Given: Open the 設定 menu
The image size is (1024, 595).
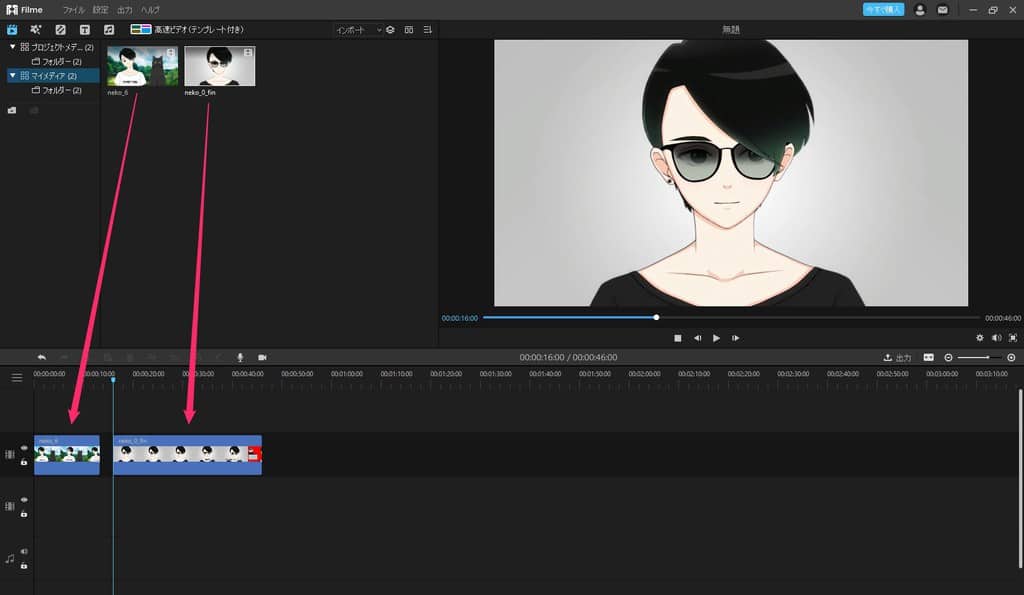Looking at the screenshot, I should point(100,10).
